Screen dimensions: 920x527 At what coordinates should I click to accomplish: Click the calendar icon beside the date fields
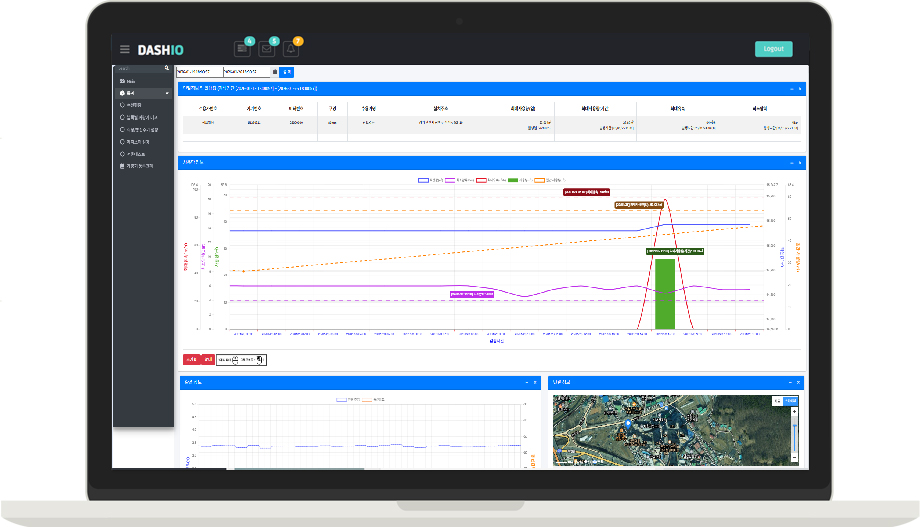(275, 72)
